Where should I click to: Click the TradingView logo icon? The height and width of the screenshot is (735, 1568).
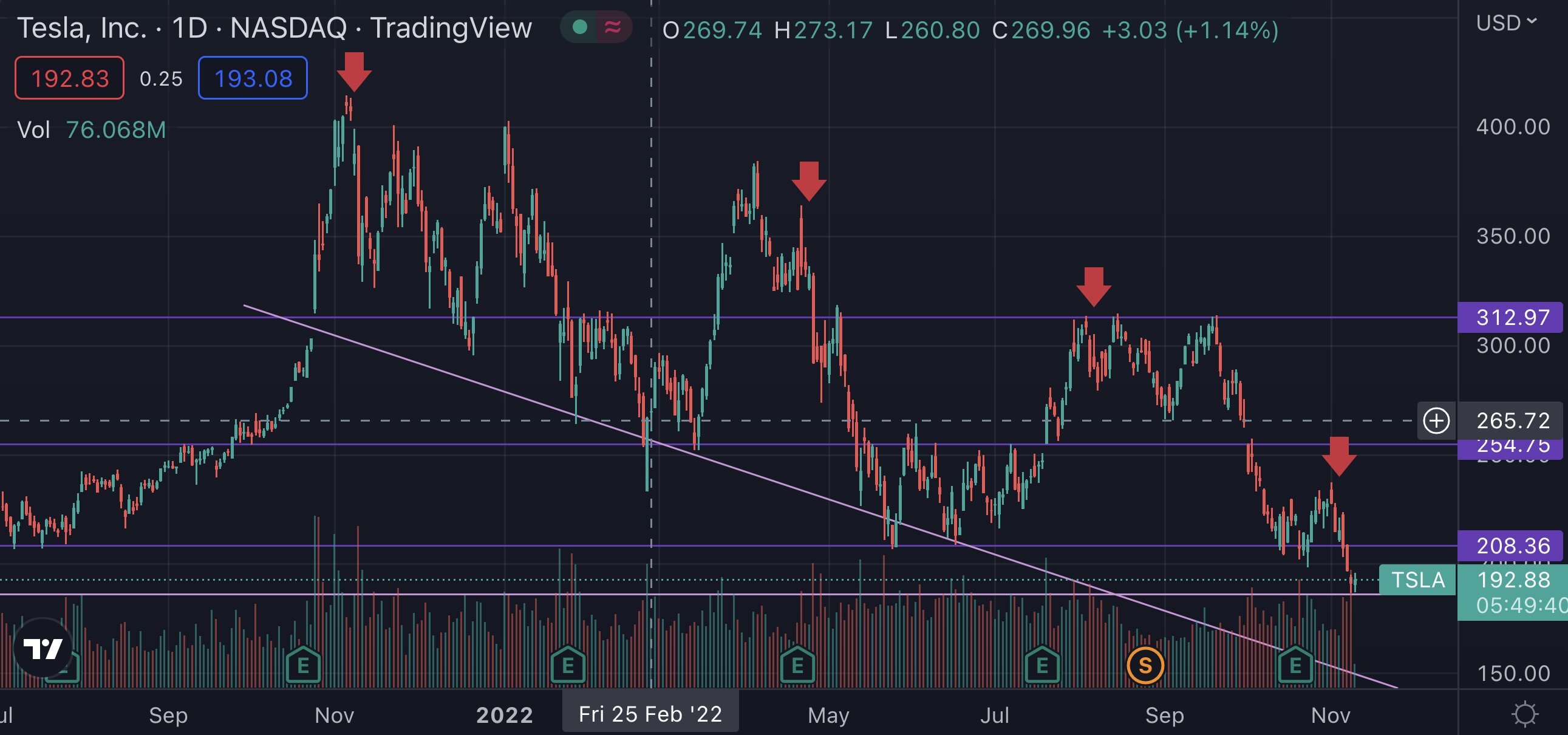click(x=43, y=648)
